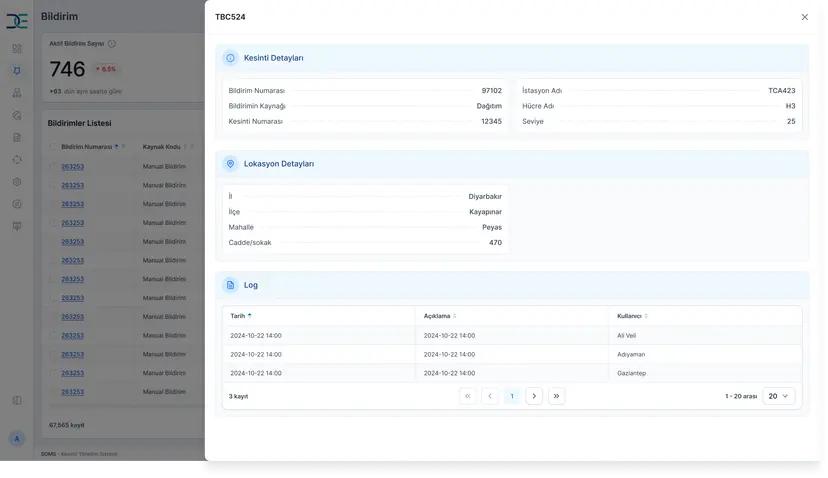This screenshot has width=828, height=478.
Task: Click info icon beside Aktif Bildirim Sayısı
Action: tap(112, 44)
